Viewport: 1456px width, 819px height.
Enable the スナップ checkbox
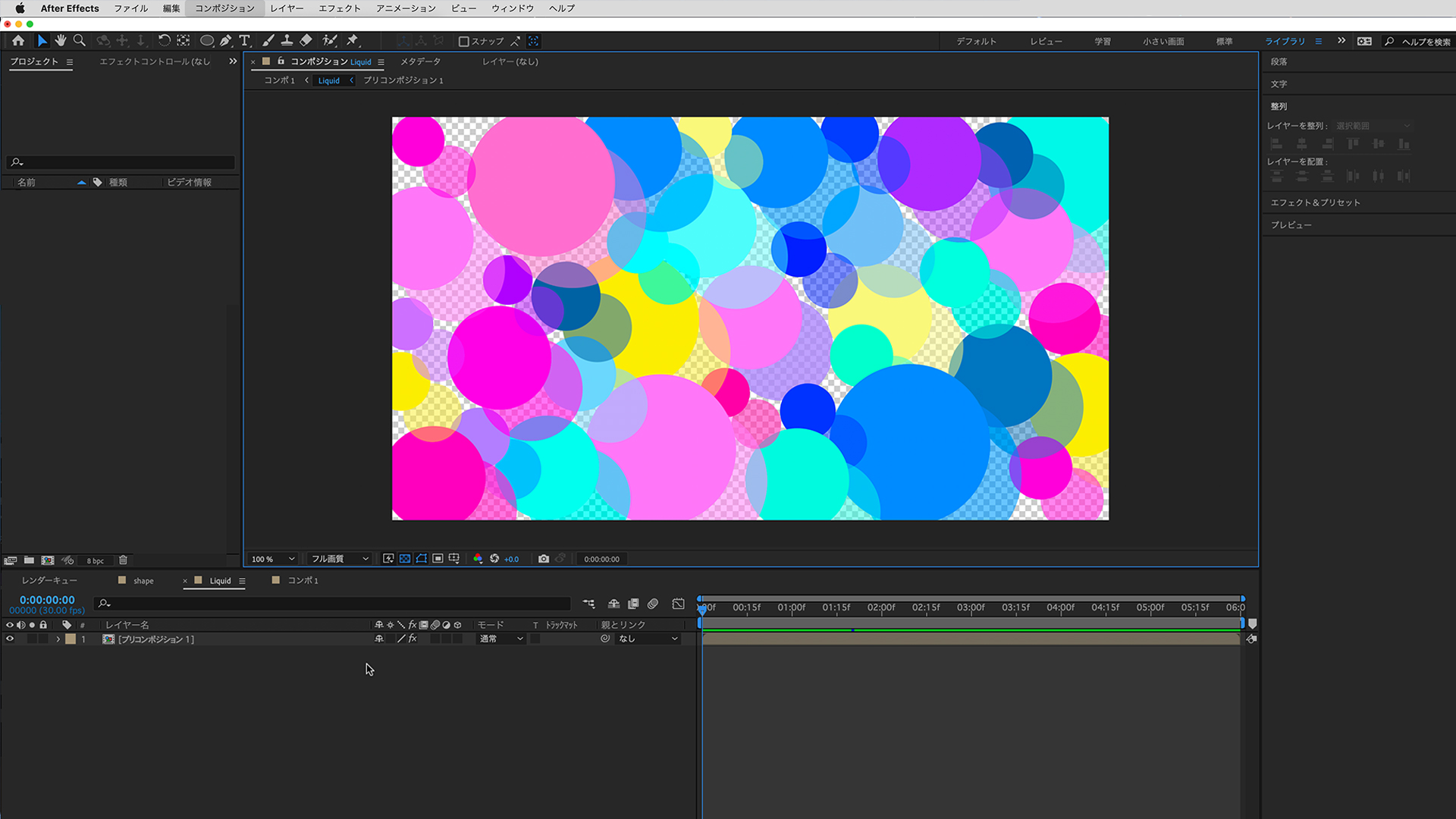click(x=464, y=42)
